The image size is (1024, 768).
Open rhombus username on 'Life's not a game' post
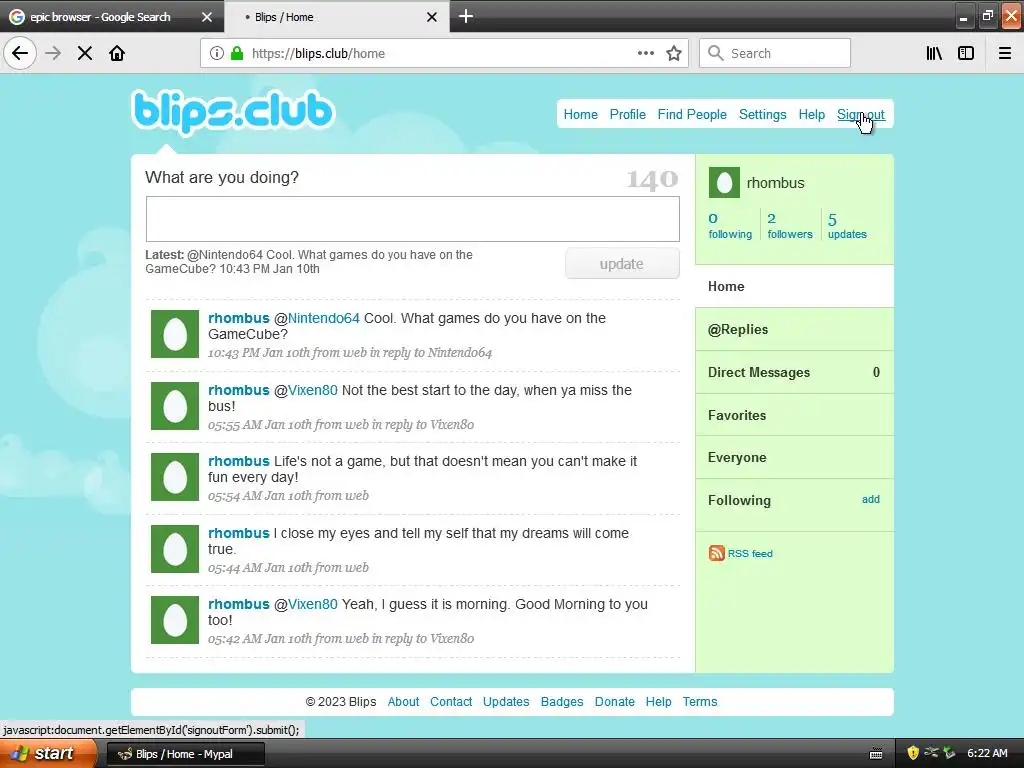coord(238,461)
